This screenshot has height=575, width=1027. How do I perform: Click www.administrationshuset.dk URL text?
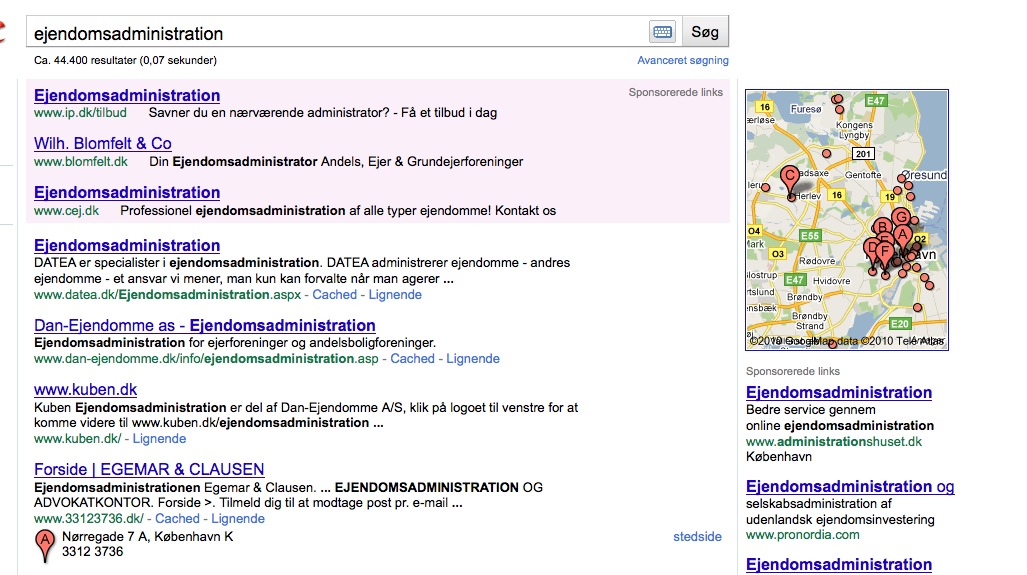834,442
